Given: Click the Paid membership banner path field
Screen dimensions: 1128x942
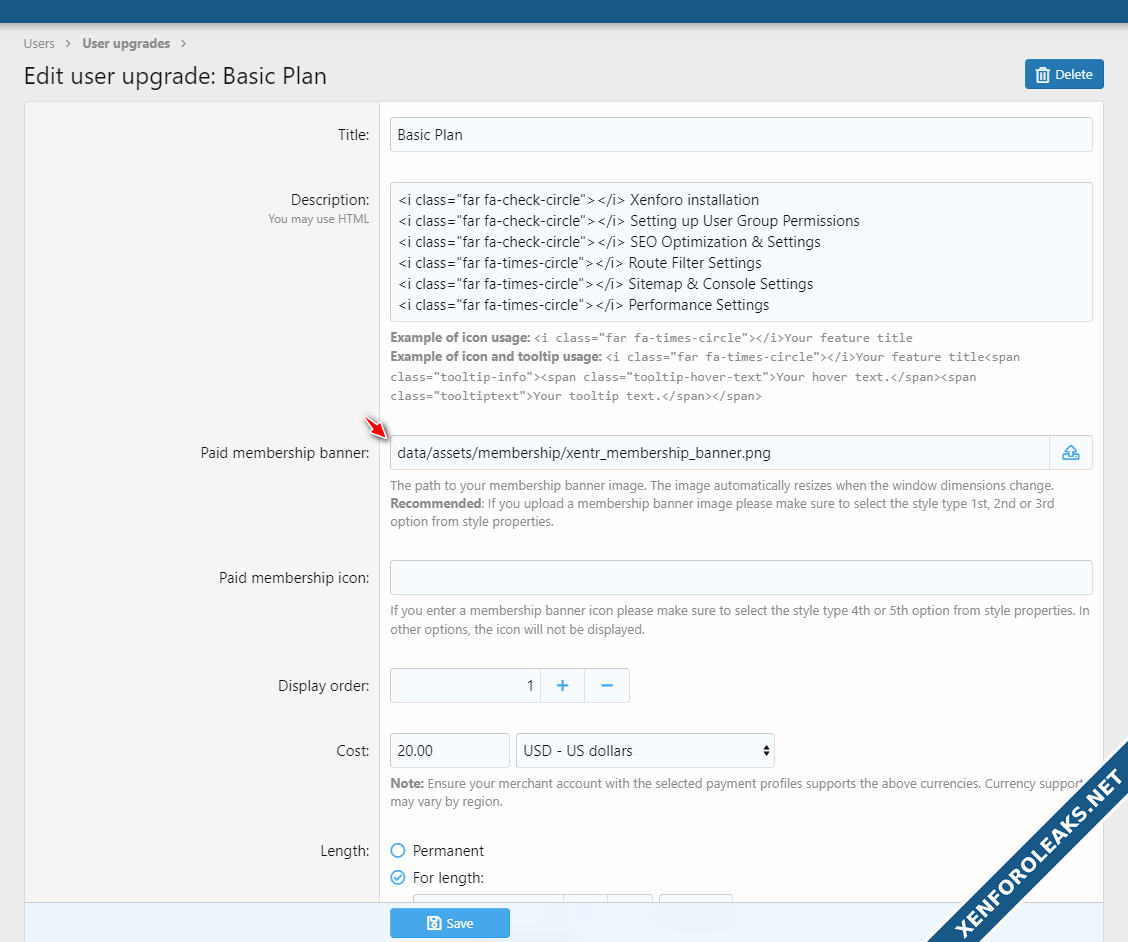Looking at the screenshot, I should tap(718, 453).
